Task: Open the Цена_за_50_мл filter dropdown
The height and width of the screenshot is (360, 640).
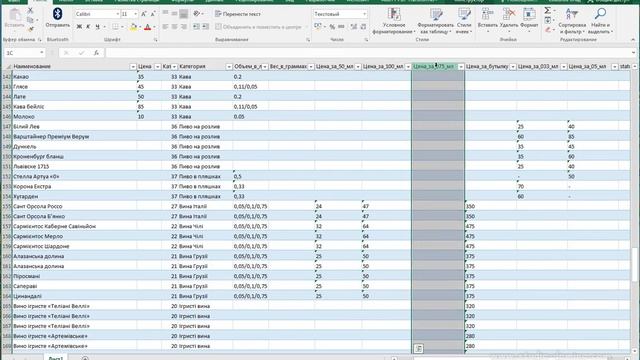Action: (x=358, y=67)
